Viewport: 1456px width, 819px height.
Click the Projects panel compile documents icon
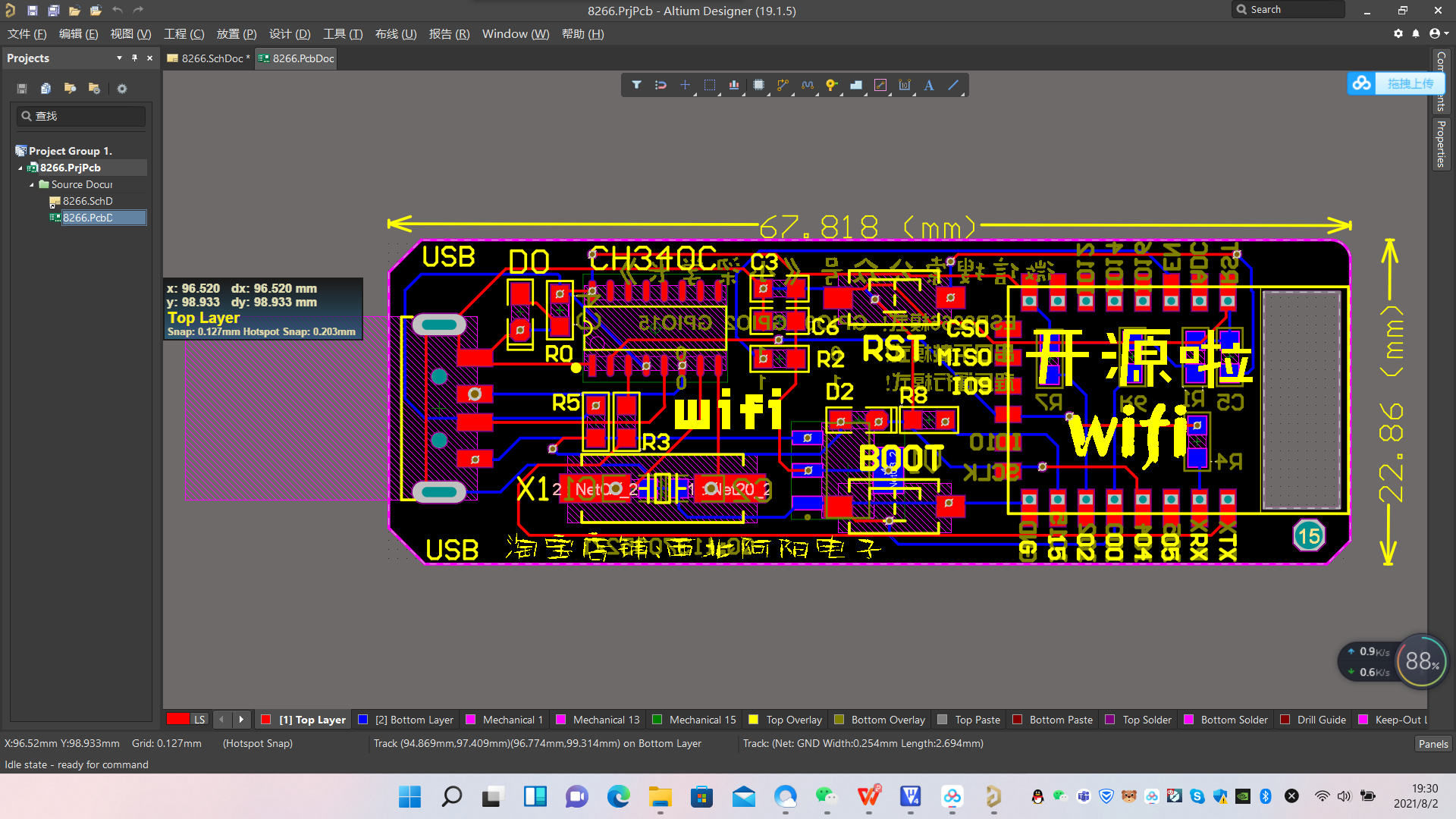pos(45,89)
